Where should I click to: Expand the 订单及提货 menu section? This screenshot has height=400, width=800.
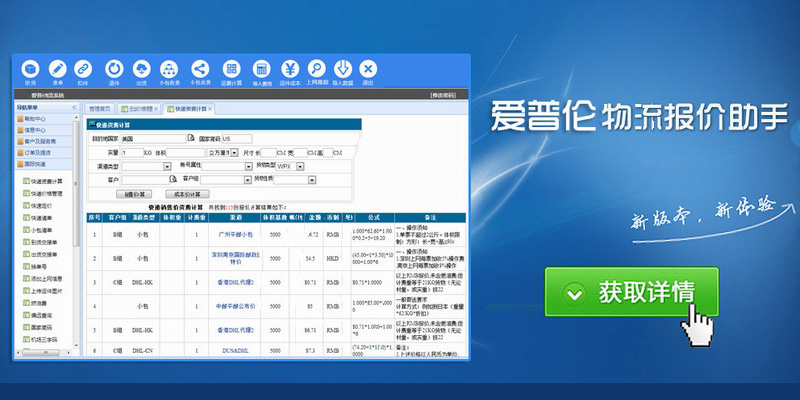pyautogui.click(x=43, y=153)
